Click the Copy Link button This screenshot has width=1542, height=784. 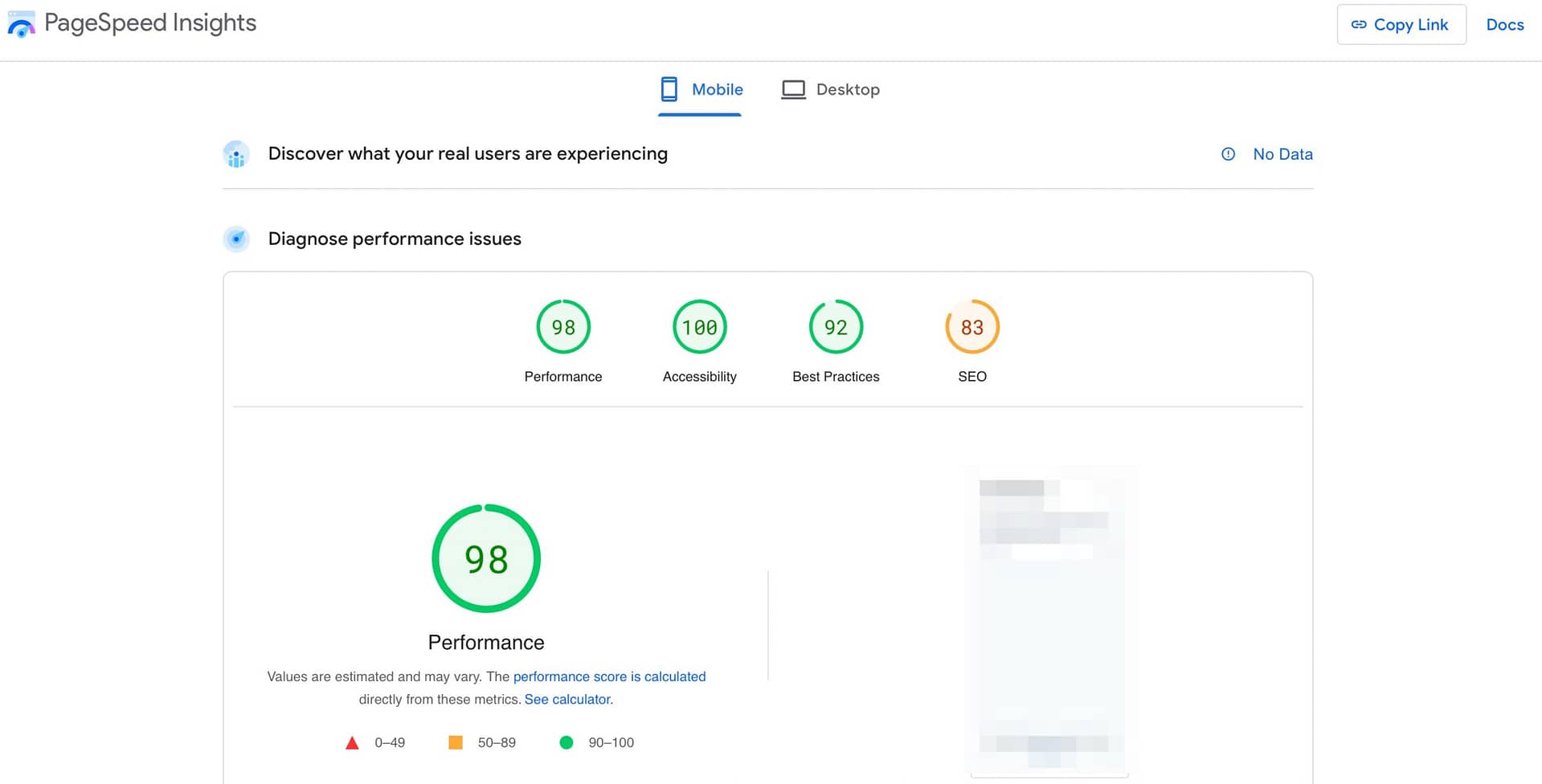[1401, 25]
